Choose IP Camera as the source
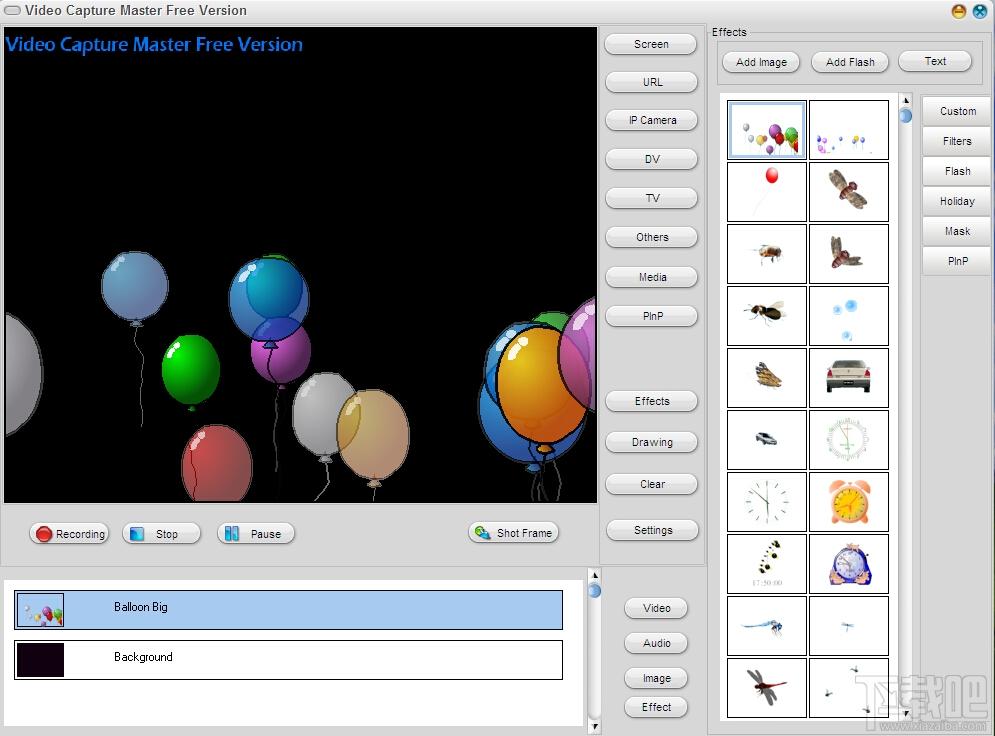Image resolution: width=995 pixels, height=736 pixels. pos(652,120)
